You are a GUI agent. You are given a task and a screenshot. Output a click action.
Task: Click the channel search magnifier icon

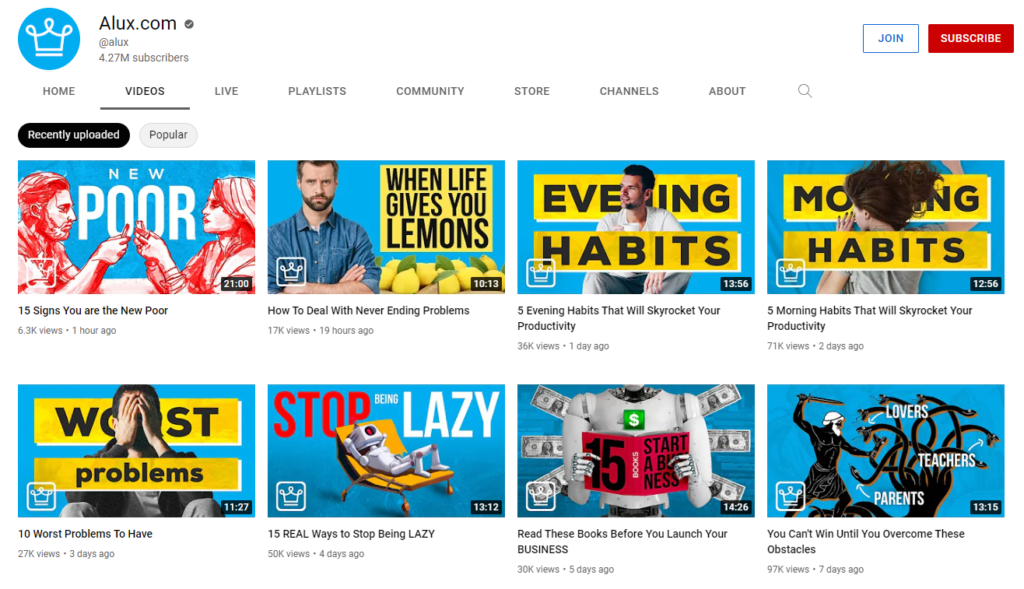pyautogui.click(x=805, y=91)
